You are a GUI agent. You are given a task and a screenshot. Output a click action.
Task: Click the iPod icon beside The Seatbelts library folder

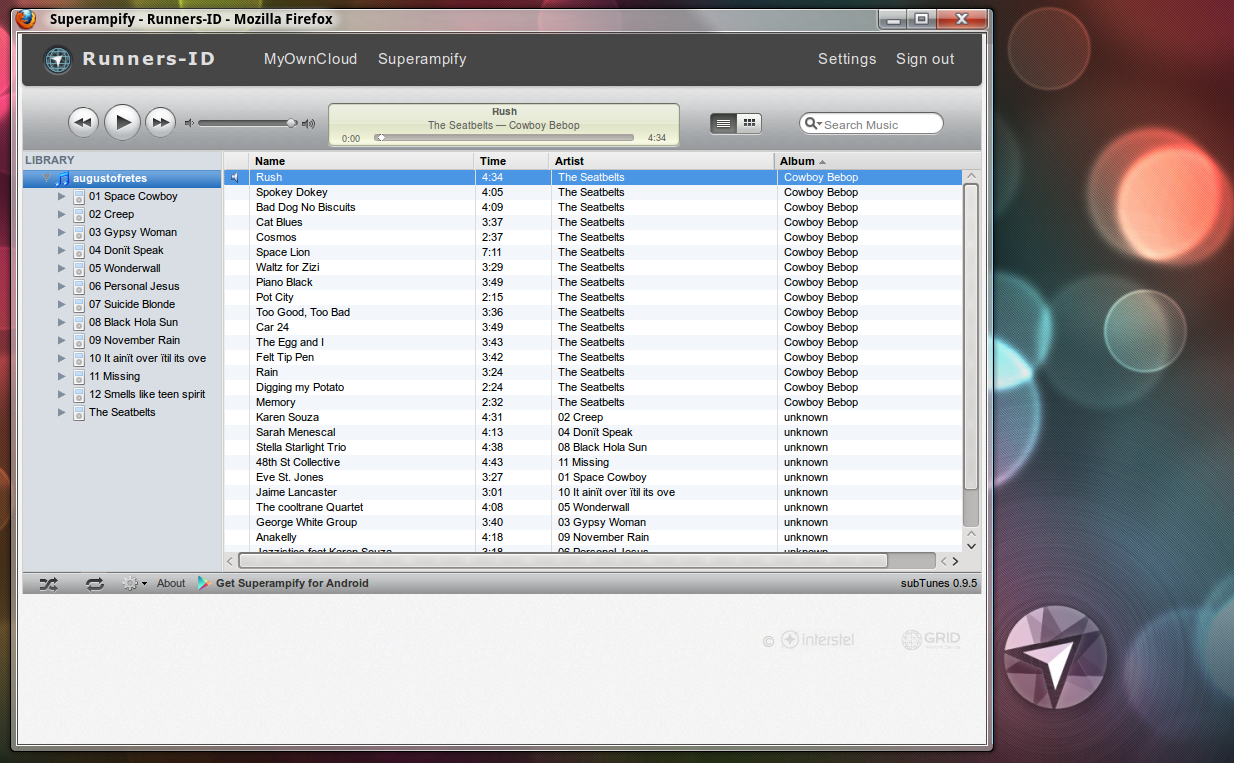click(79, 413)
